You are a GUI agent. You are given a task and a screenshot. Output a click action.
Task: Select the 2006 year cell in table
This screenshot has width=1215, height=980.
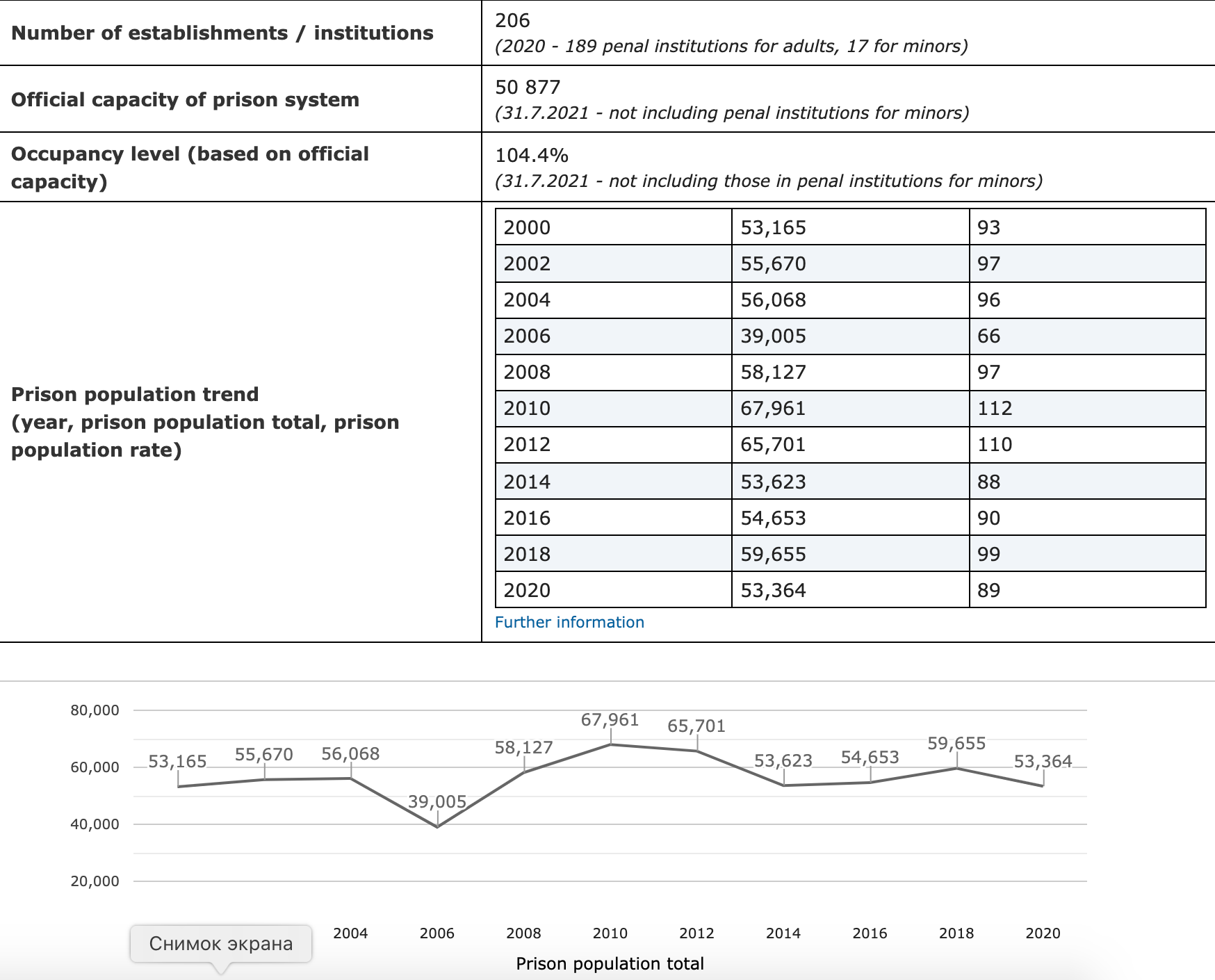(x=527, y=336)
